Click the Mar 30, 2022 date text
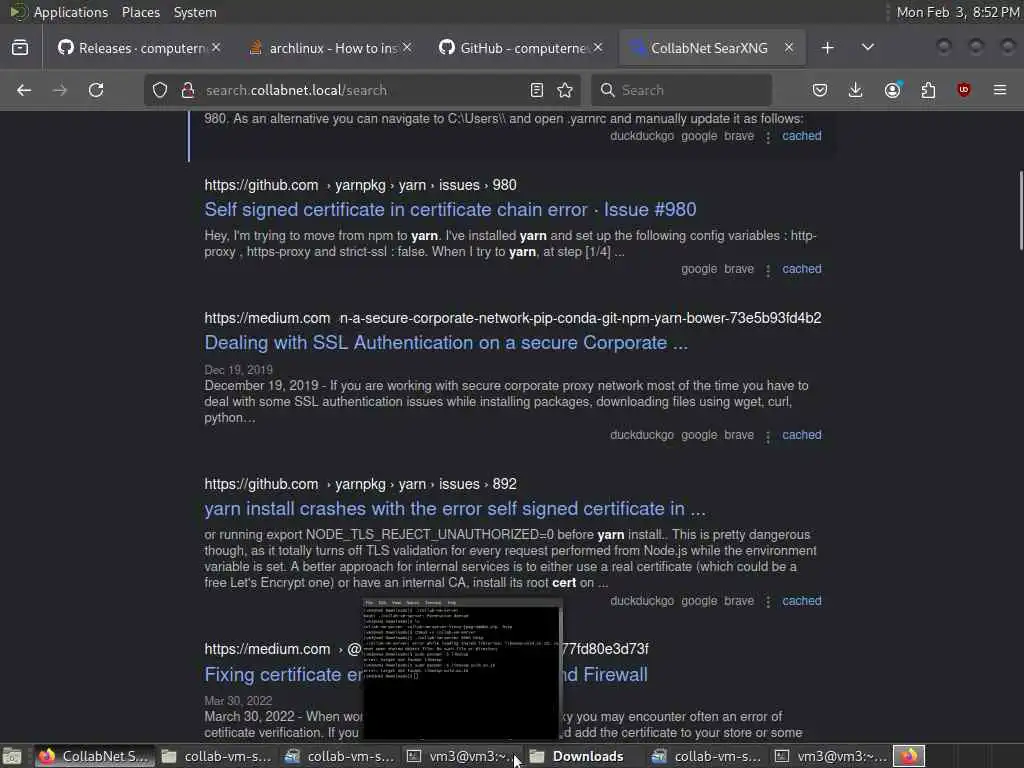 (x=238, y=701)
